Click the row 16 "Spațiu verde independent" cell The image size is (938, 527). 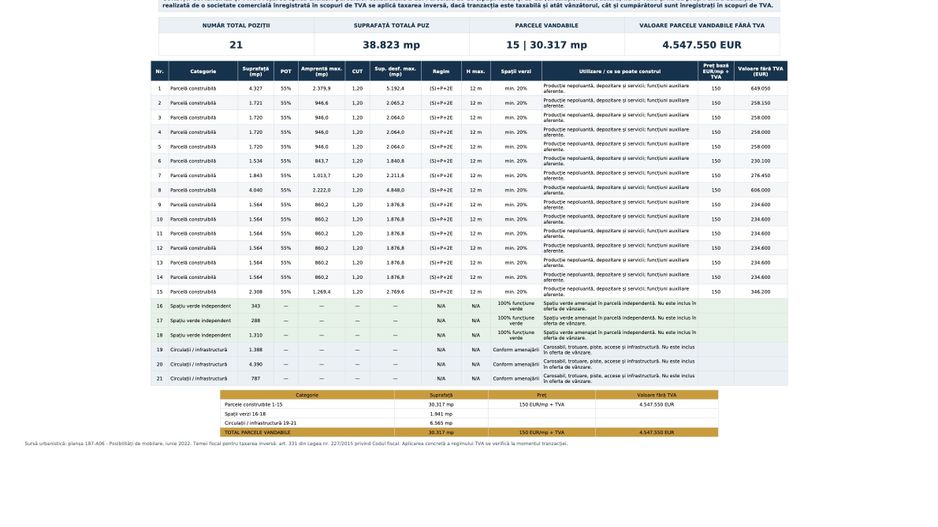click(200, 306)
